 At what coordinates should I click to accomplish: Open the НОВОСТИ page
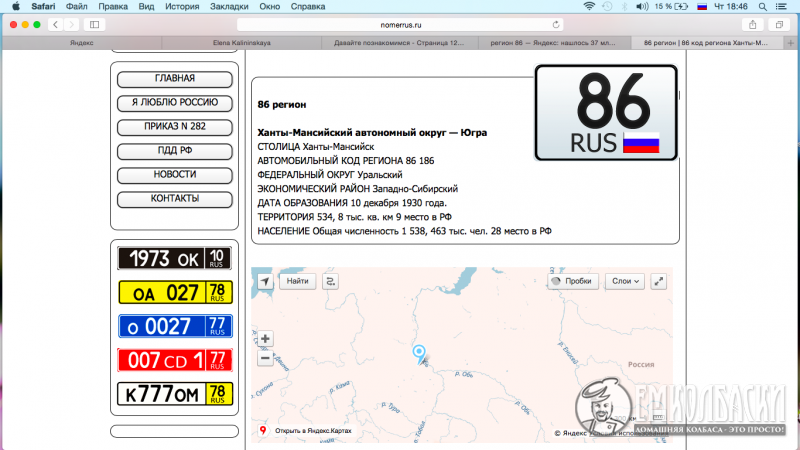coord(174,174)
